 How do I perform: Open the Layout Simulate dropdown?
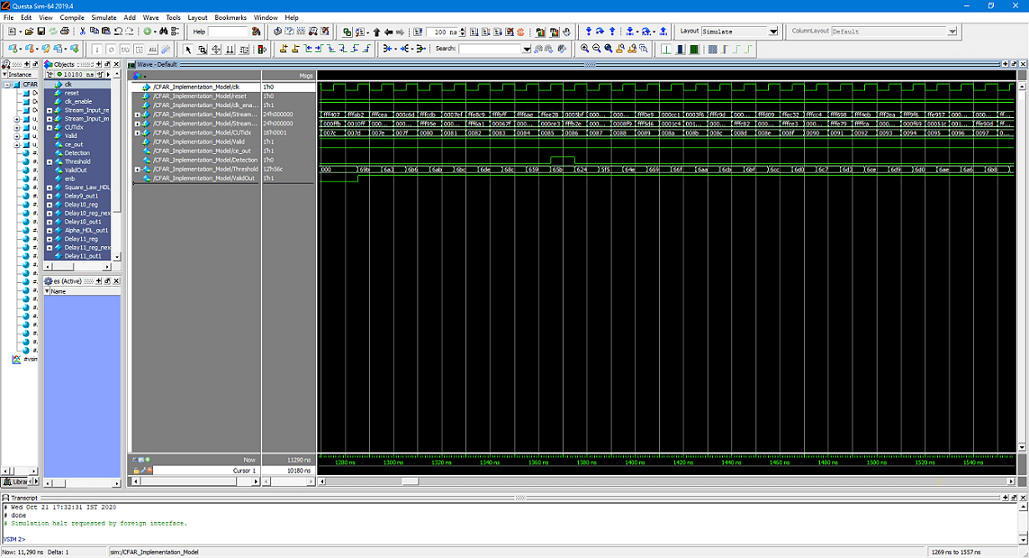point(773,32)
